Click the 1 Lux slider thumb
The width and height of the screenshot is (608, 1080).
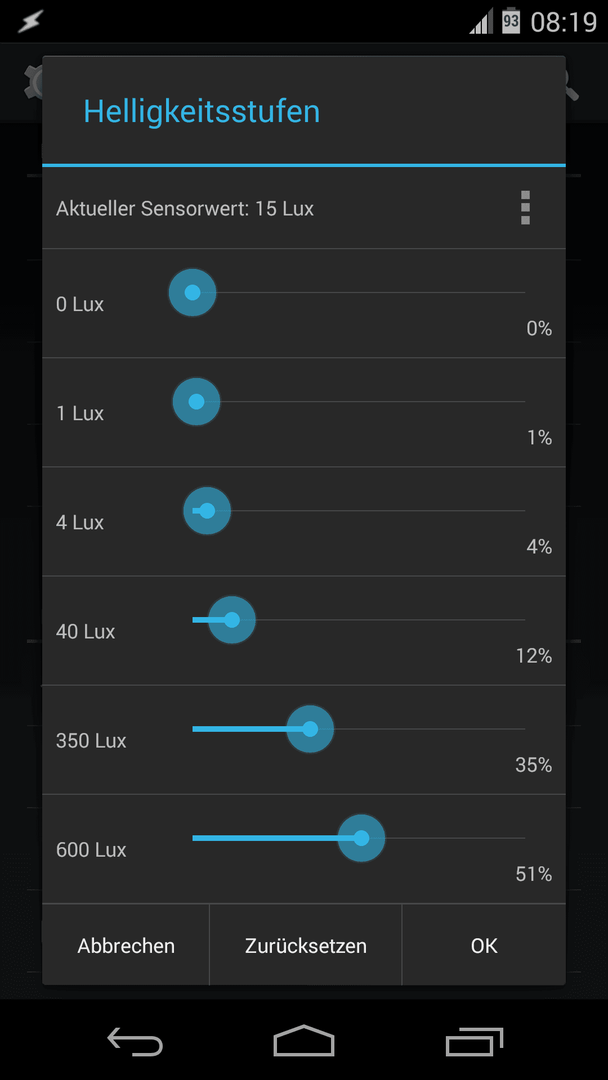[x=196, y=402]
